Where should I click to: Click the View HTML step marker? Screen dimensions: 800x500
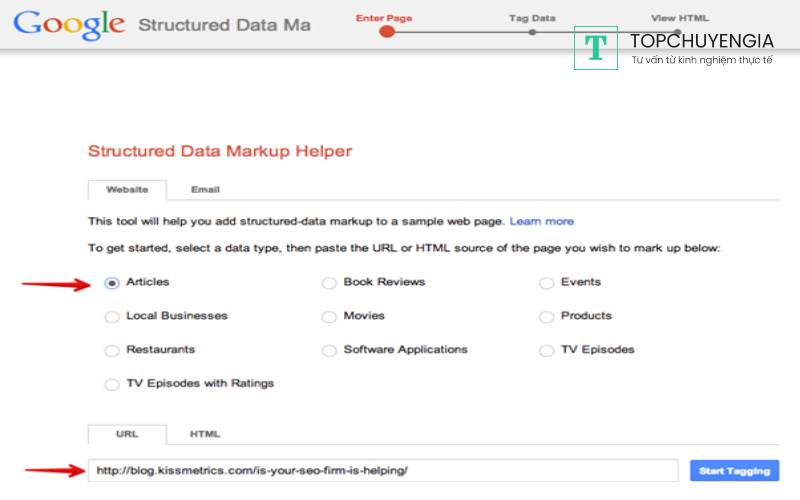[677, 31]
